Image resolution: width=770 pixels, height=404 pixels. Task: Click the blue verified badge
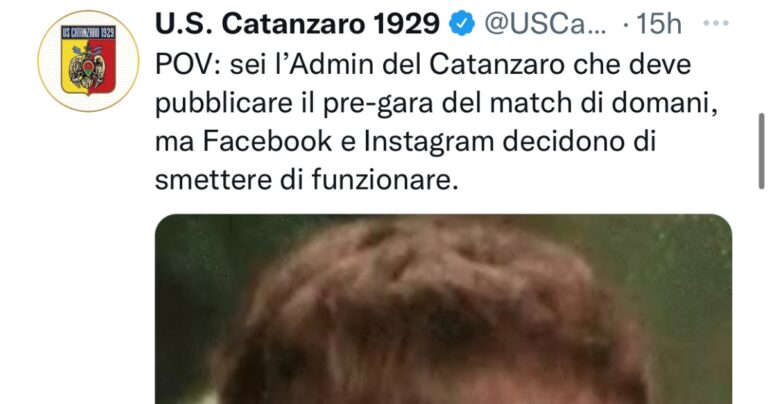(x=462, y=24)
